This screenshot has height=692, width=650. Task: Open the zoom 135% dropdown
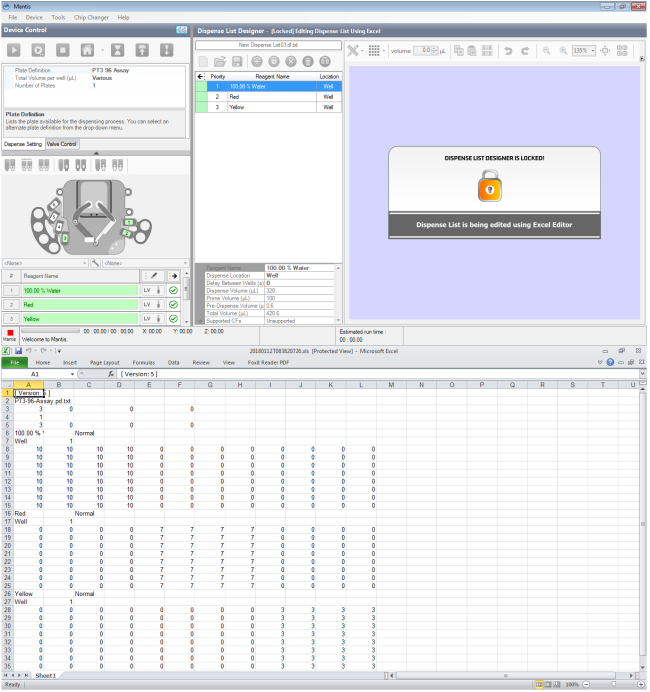pos(593,50)
